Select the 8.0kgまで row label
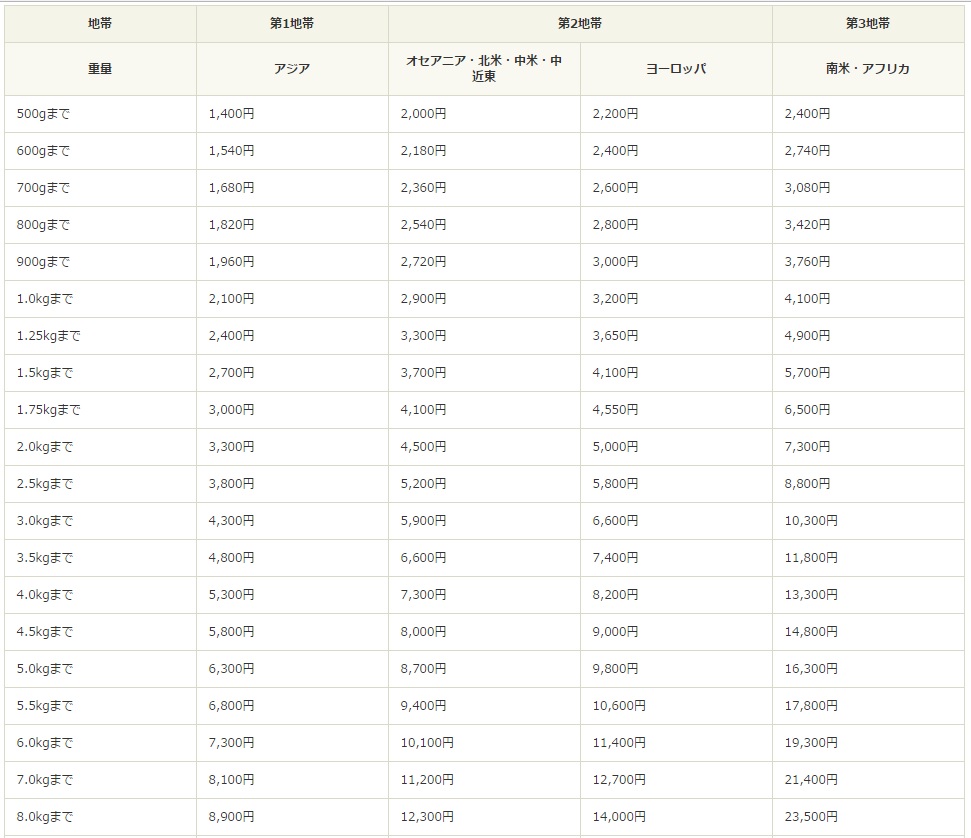The height and width of the screenshot is (838, 971). (x=100, y=817)
